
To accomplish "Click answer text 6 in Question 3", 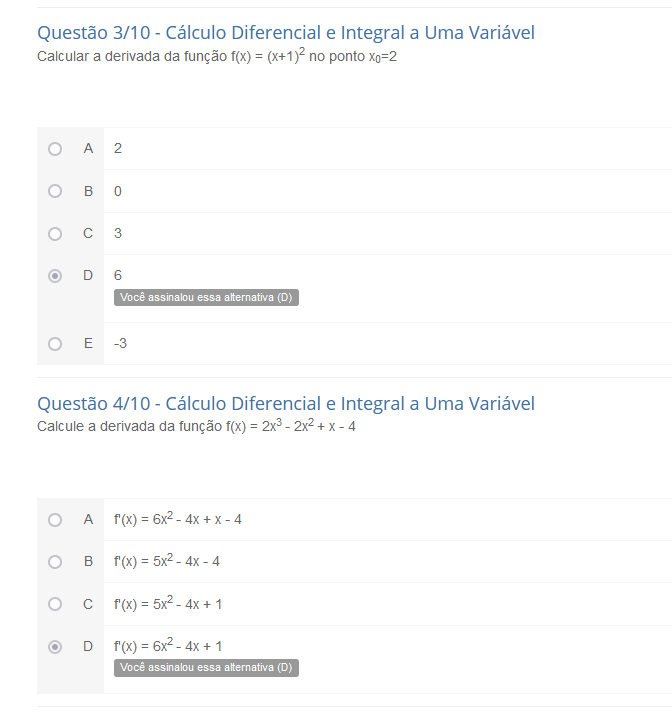I will click(118, 275).
